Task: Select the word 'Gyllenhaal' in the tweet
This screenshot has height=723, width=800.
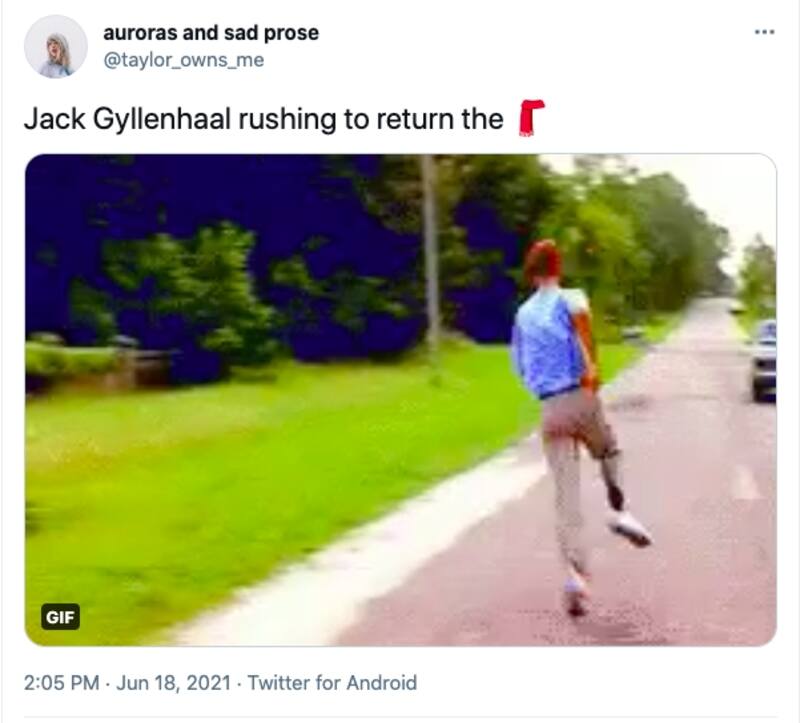Action: tap(162, 120)
